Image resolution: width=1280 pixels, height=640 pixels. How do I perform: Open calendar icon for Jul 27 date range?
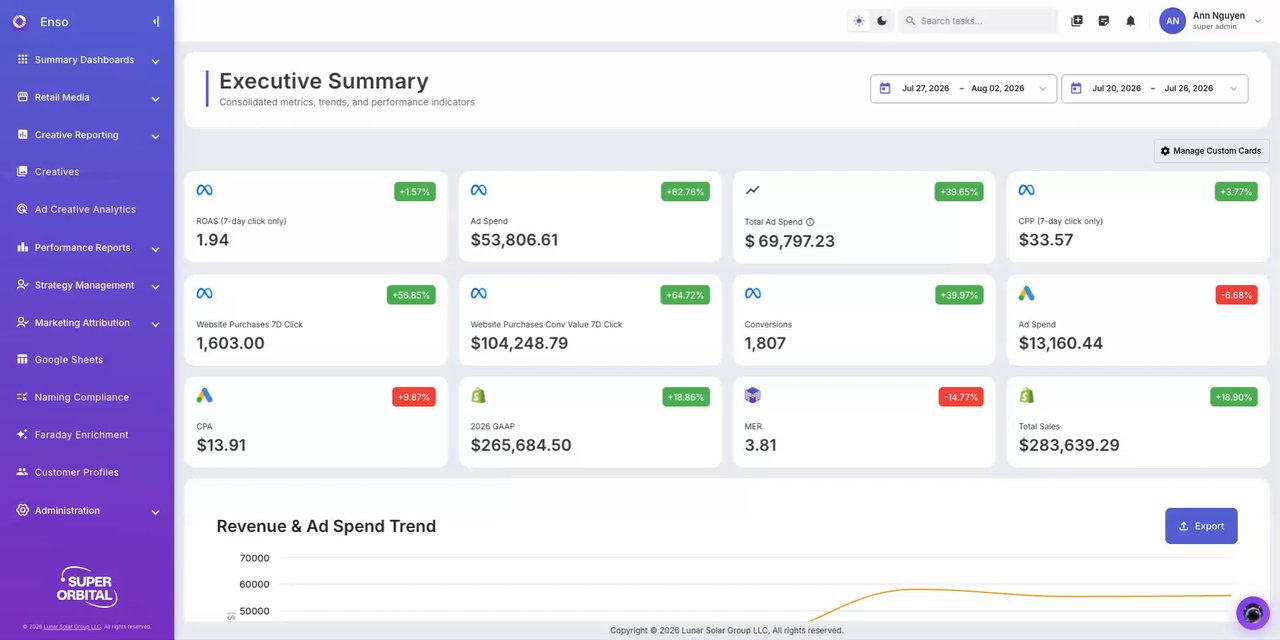pyautogui.click(x=885, y=88)
